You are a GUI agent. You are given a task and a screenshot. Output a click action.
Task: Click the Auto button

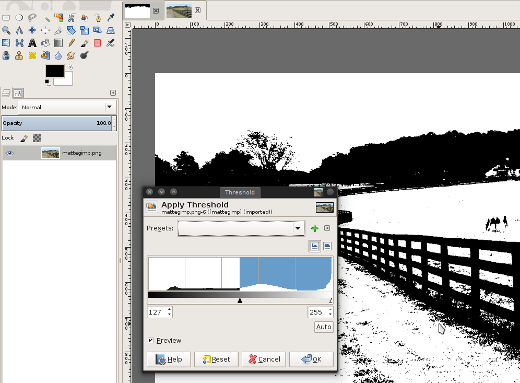click(324, 327)
